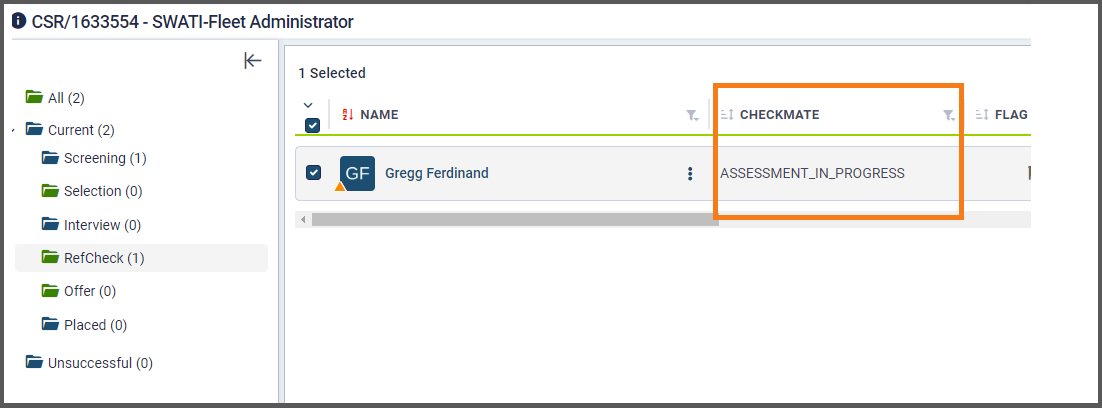Select the Screening (1) folder

pos(93,158)
